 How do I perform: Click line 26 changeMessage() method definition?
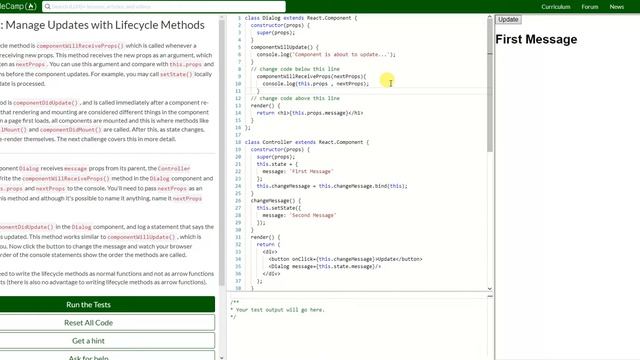coord(276,201)
